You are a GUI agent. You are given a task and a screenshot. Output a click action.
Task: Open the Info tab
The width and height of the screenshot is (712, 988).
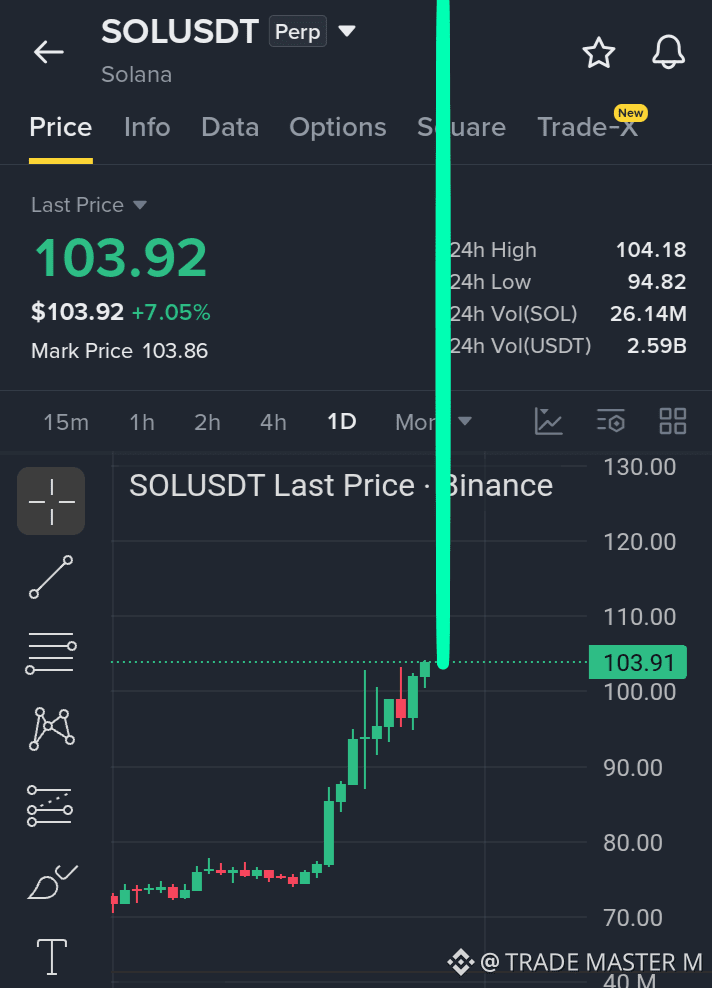click(147, 127)
